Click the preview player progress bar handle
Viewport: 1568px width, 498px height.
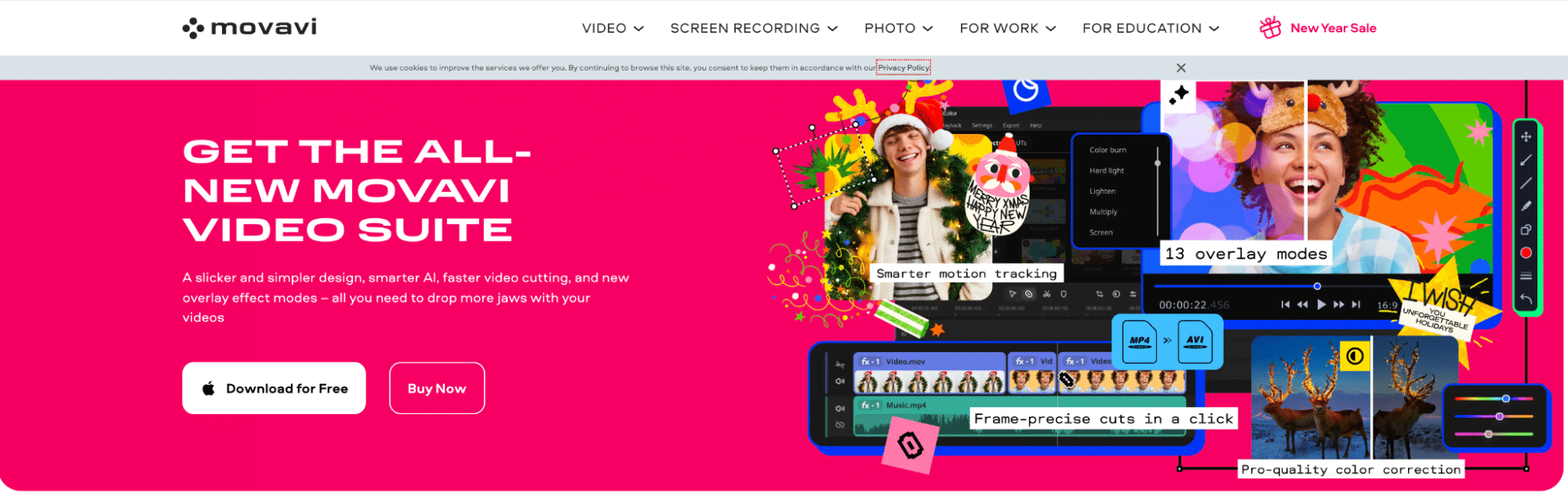(x=1317, y=286)
